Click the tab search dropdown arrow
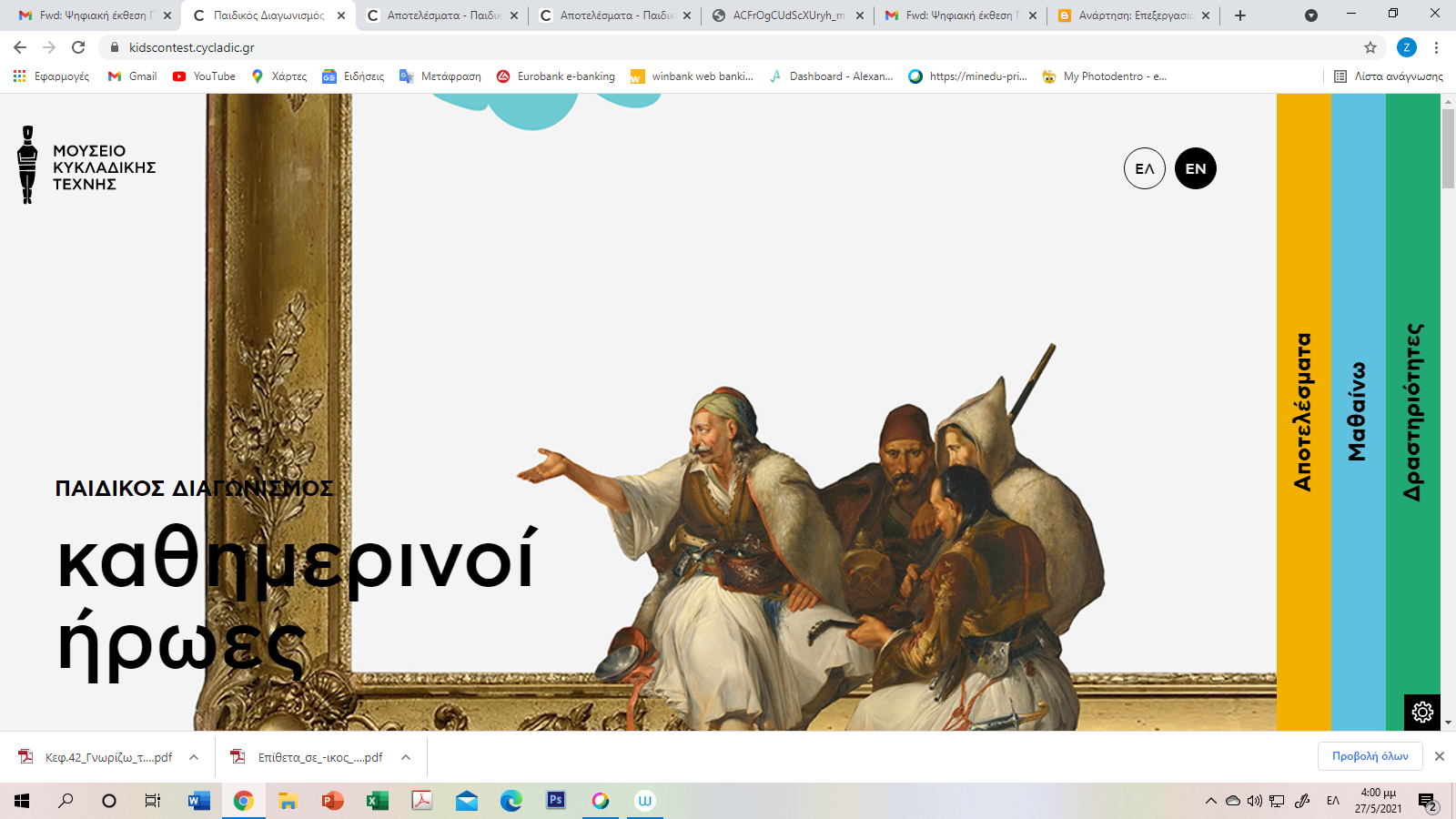This screenshot has height=819, width=1456. 1311,15
